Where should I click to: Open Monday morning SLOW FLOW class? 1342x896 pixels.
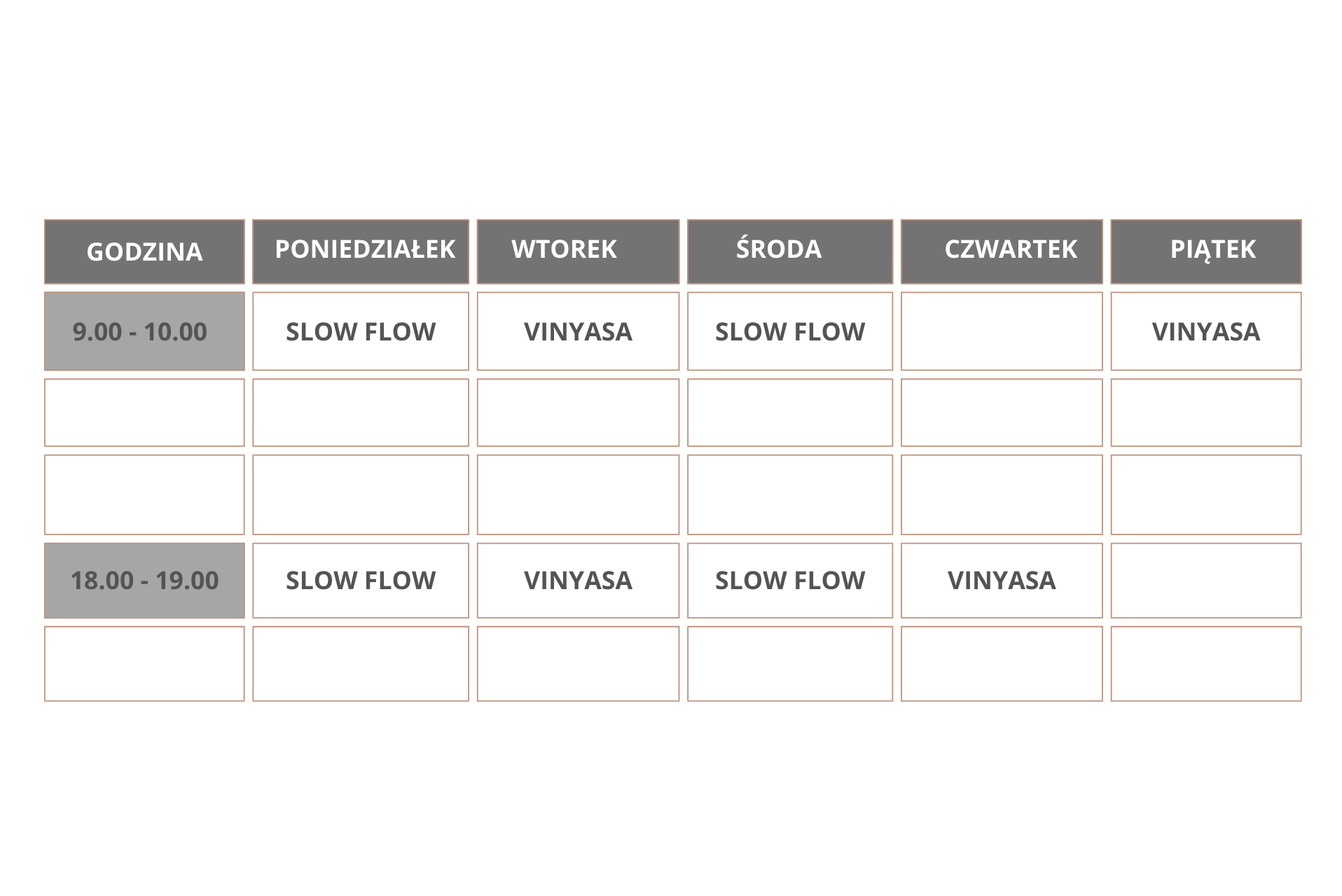click(361, 331)
